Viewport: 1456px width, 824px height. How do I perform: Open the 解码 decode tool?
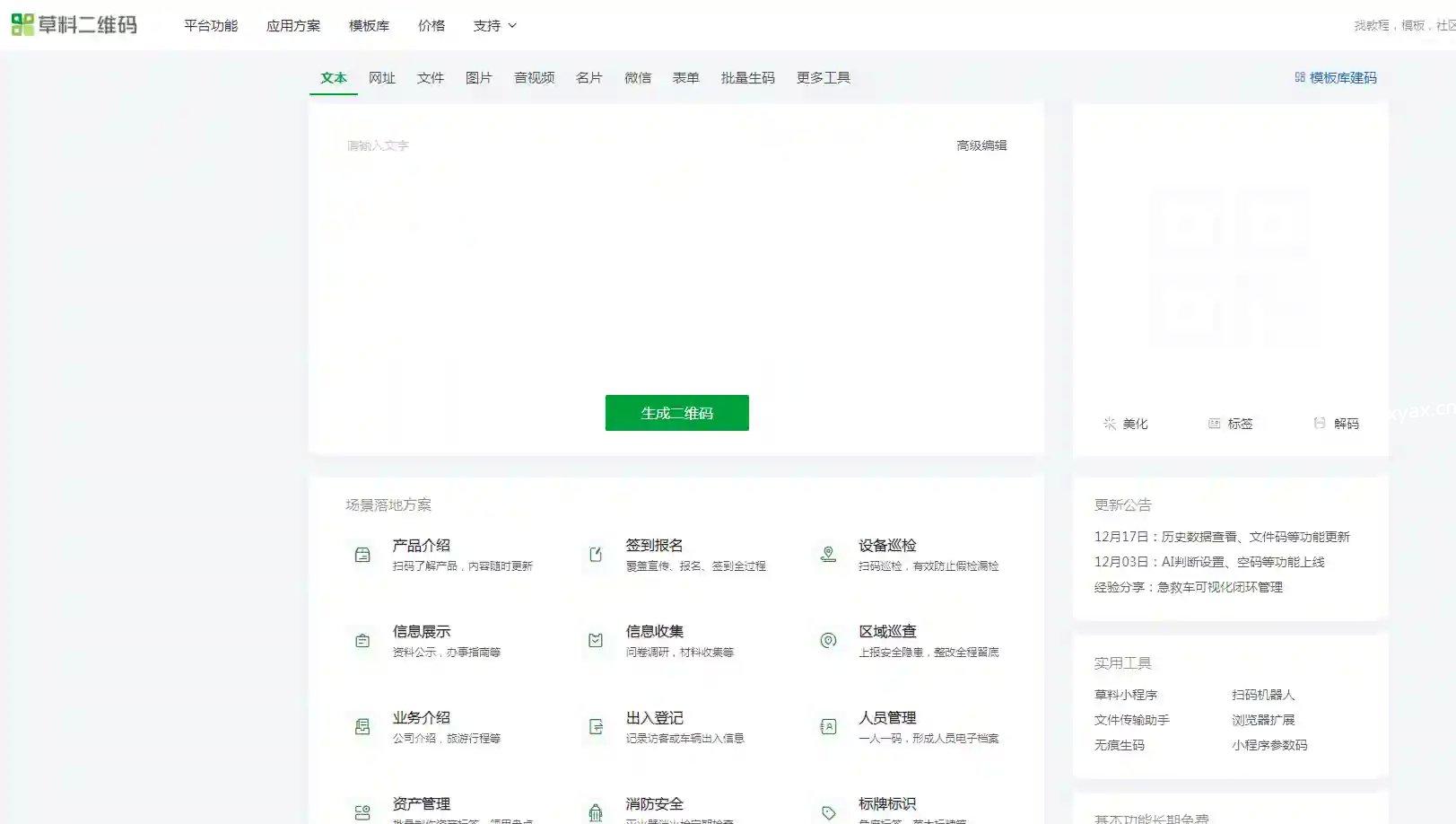click(x=1336, y=424)
